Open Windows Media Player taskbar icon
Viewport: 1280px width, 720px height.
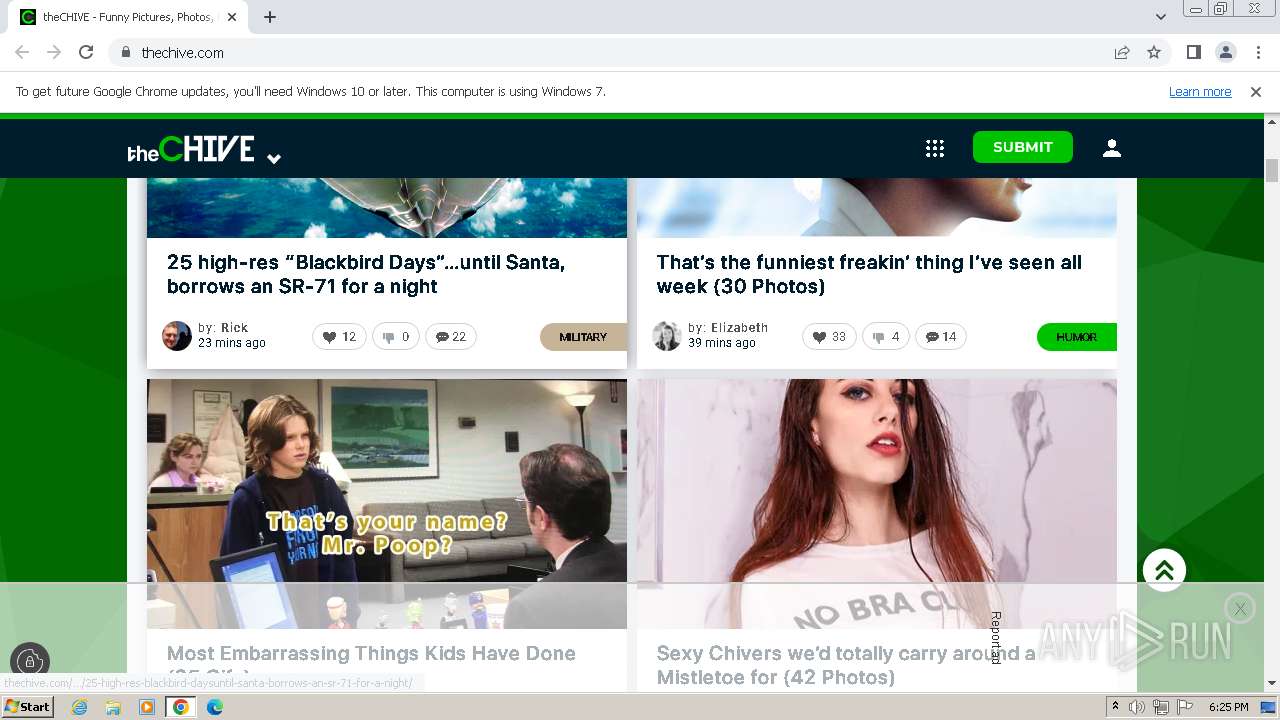147,707
